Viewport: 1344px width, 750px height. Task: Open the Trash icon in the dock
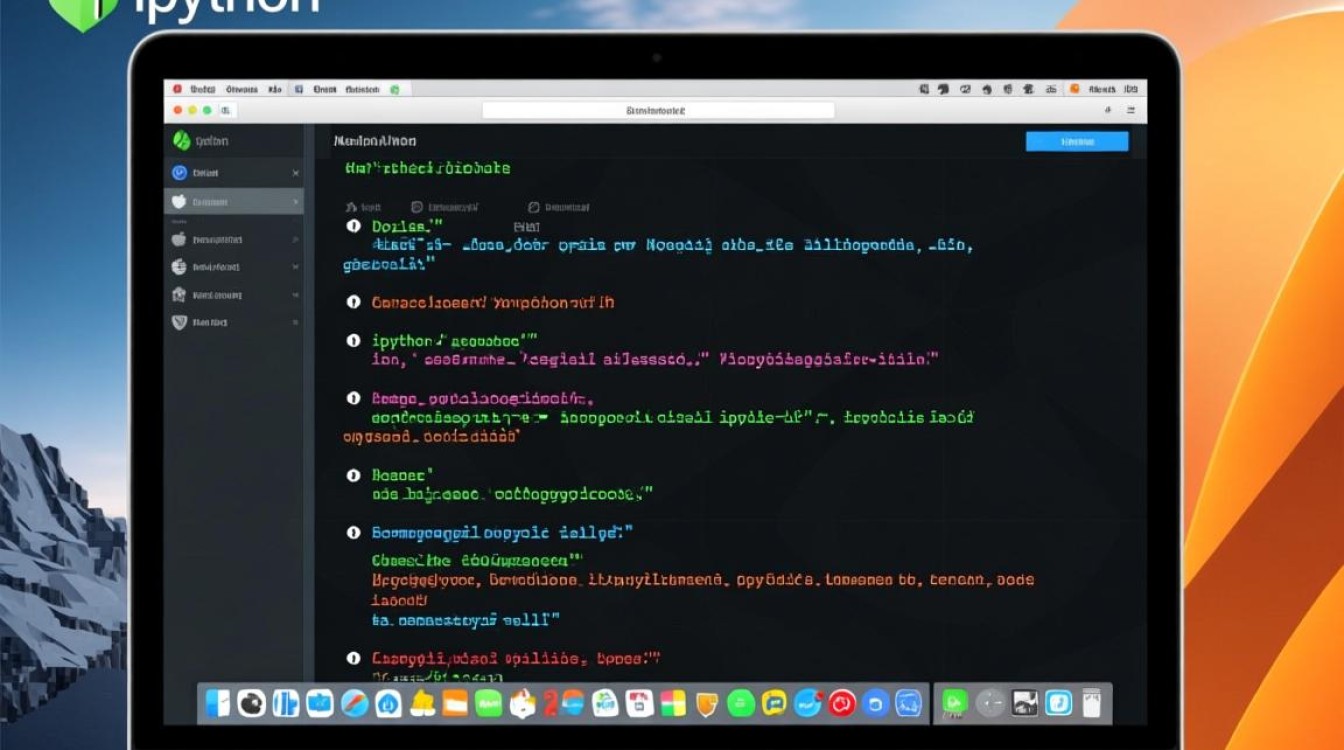1091,703
